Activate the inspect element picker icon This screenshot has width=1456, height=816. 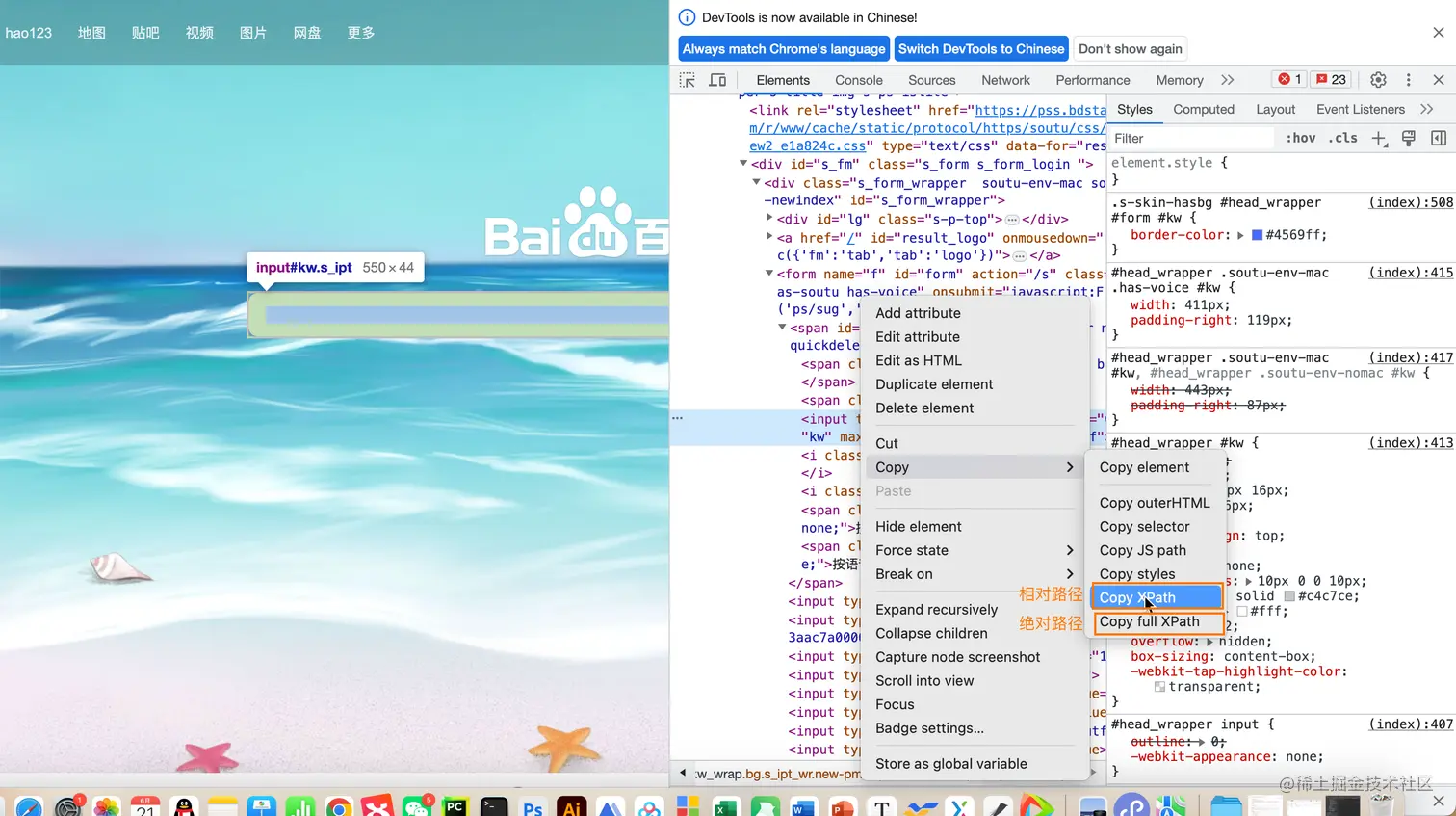tap(687, 80)
